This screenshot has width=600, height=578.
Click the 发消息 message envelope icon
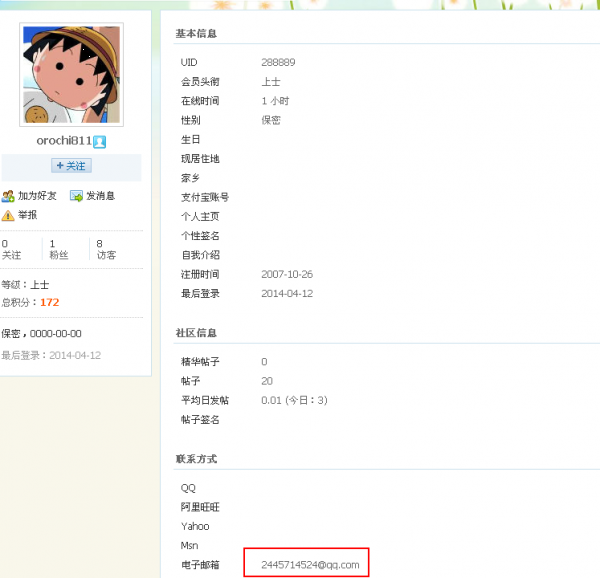coord(76,196)
